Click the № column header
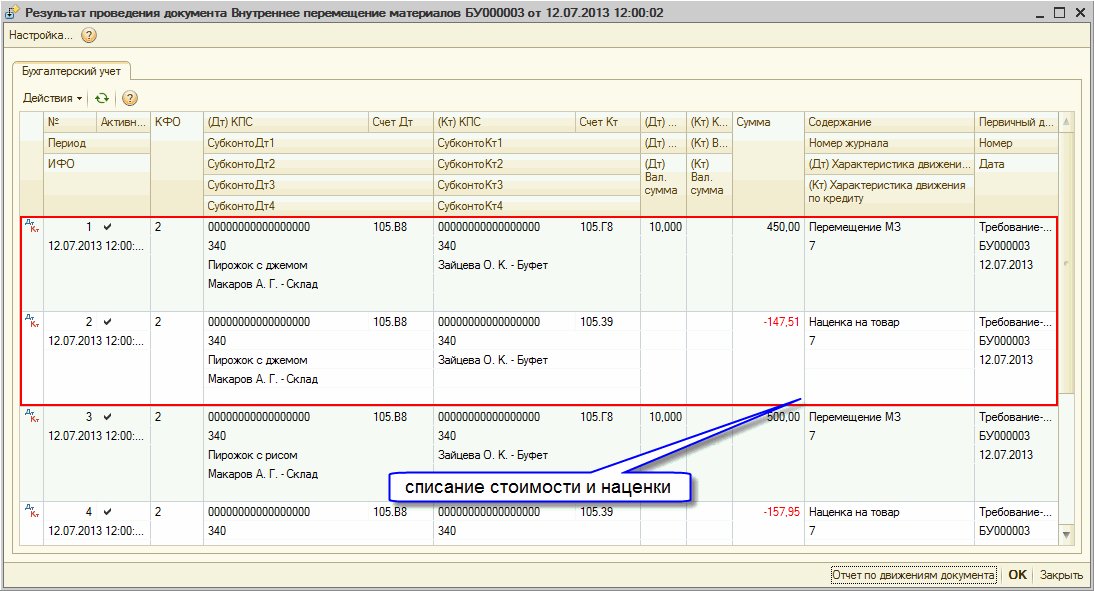 [70, 122]
